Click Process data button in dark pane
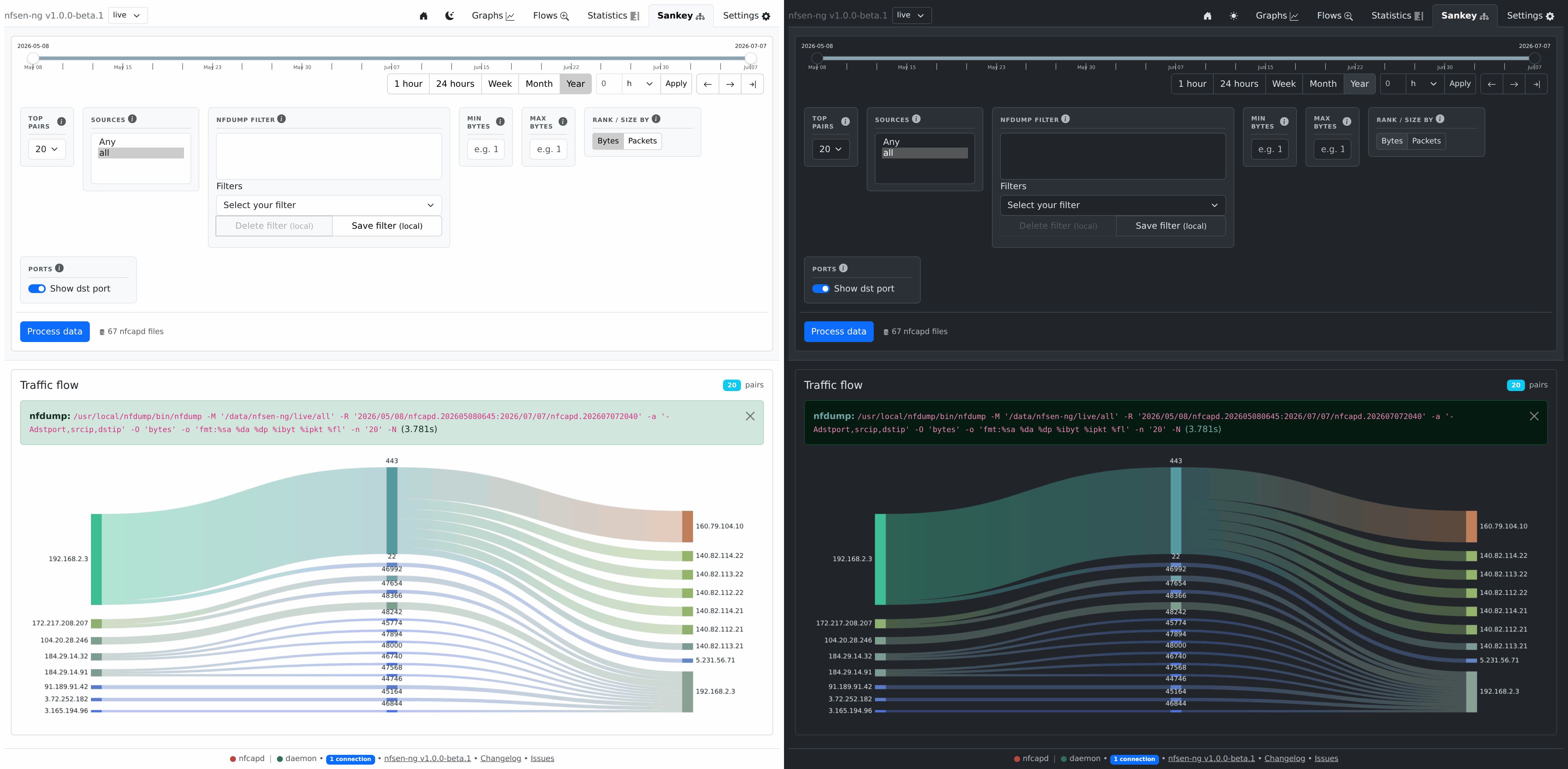This screenshot has width=1568, height=769. point(839,331)
